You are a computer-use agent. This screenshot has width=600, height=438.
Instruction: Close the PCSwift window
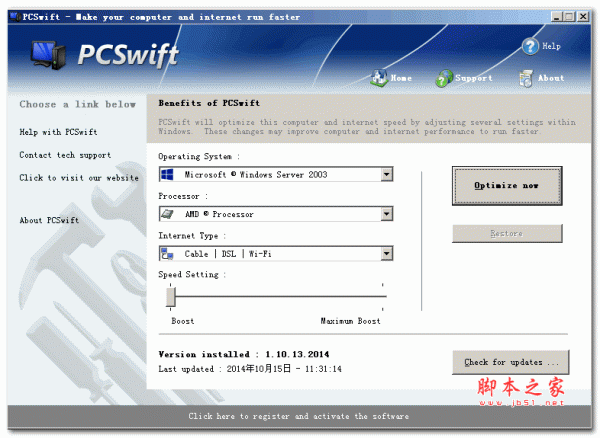(583, 17)
